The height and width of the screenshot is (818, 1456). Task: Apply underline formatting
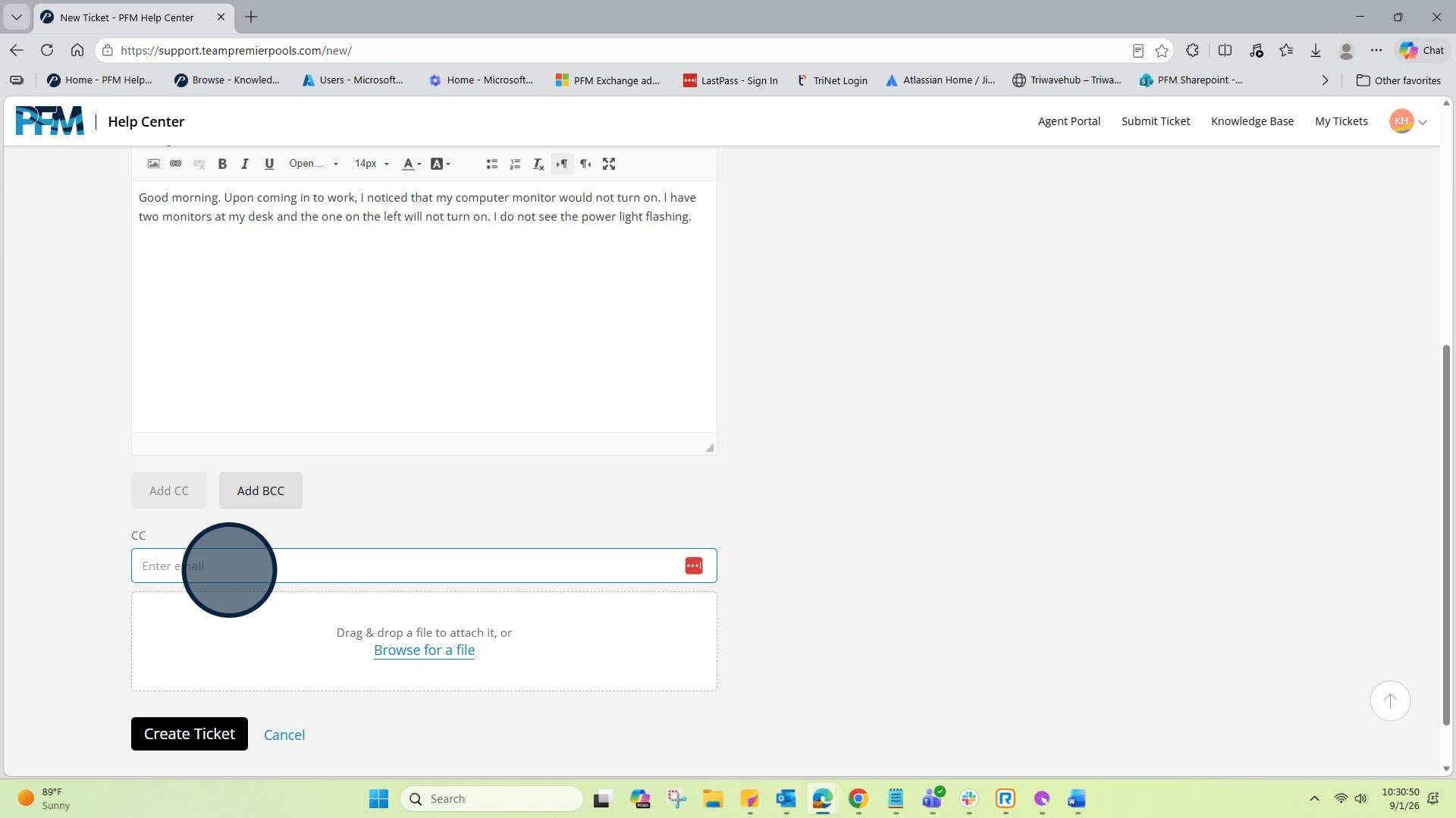click(x=269, y=164)
